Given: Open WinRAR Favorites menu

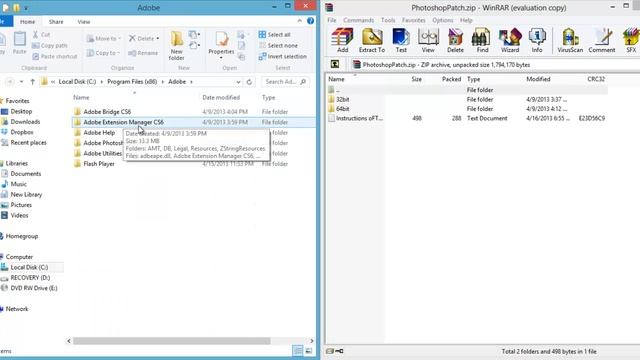Looking at the screenshot, I should click(x=413, y=20).
